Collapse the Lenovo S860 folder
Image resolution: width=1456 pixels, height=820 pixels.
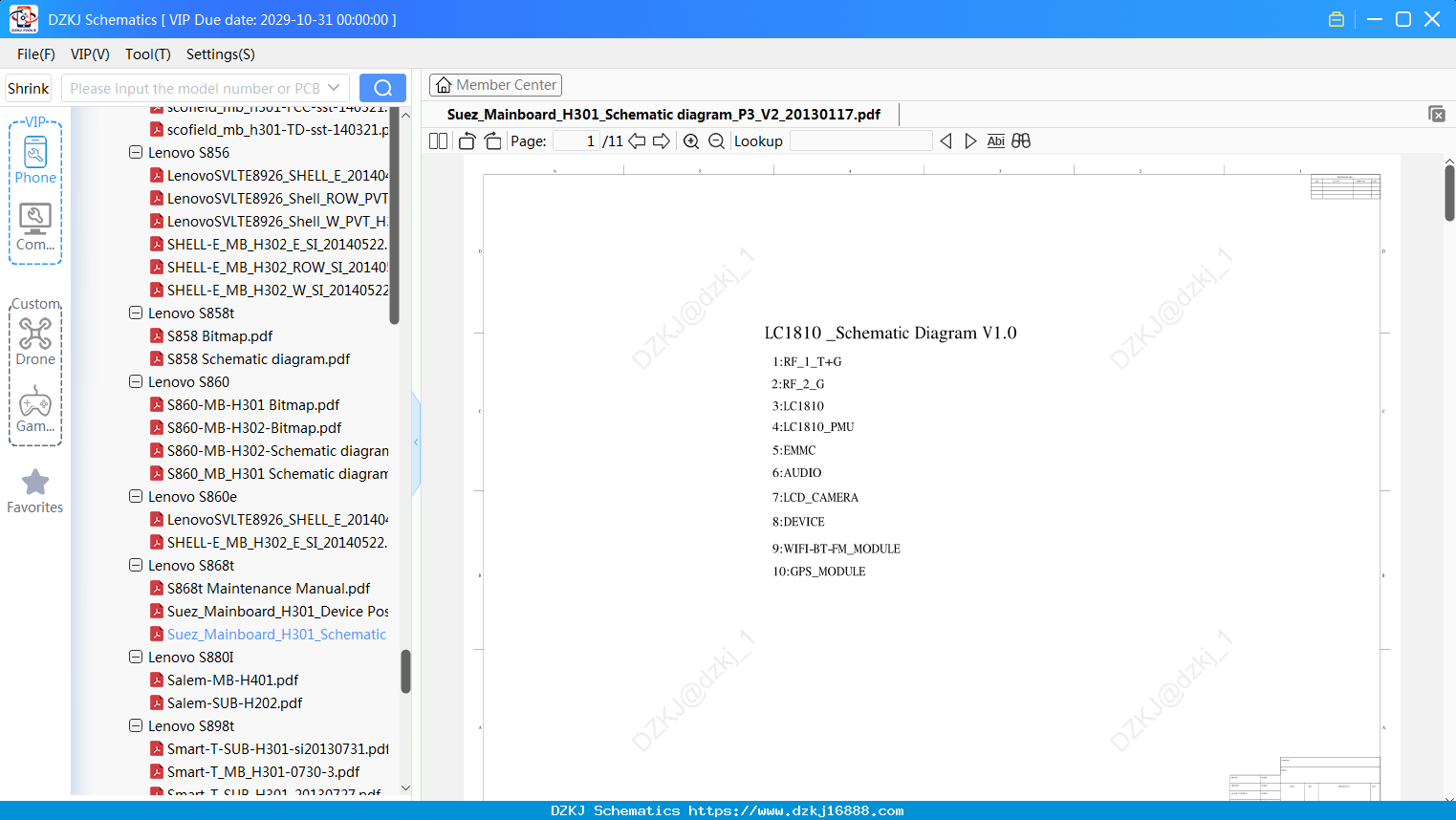click(136, 381)
